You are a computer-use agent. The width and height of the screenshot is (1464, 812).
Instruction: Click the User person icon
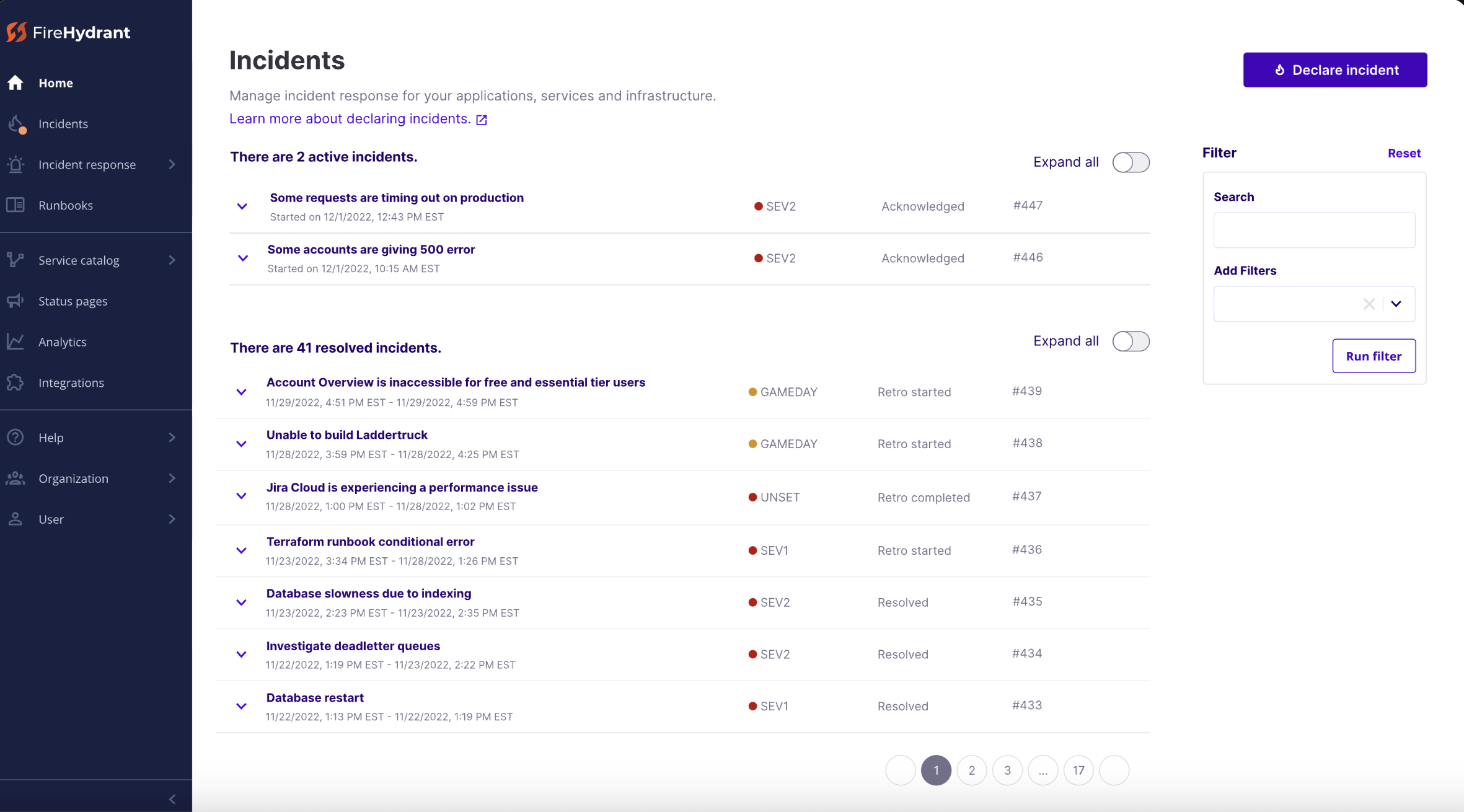(15, 519)
